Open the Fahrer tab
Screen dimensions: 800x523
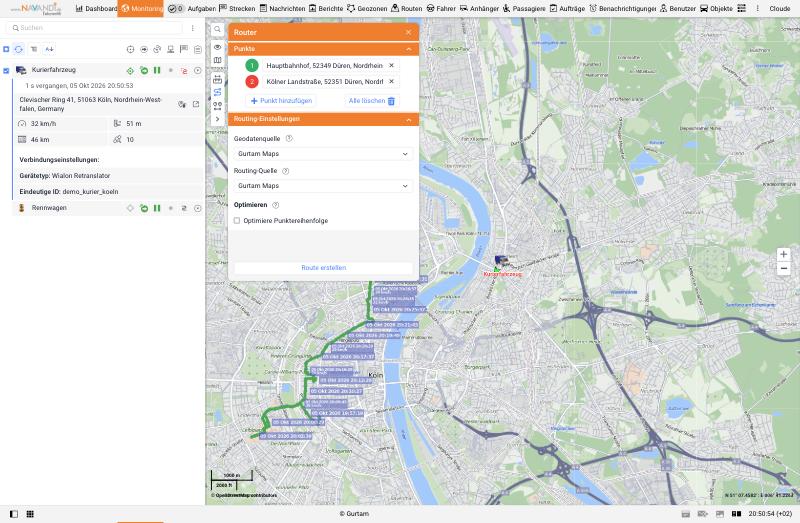pyautogui.click(x=441, y=8)
